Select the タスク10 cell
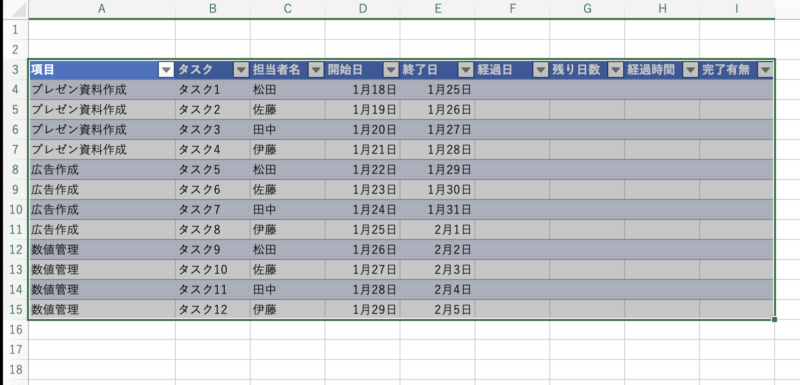This screenshot has height=385, width=800. pos(213,269)
